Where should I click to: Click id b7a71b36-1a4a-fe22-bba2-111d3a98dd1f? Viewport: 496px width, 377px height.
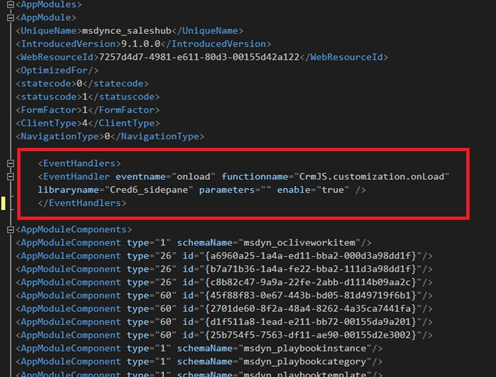point(311,269)
